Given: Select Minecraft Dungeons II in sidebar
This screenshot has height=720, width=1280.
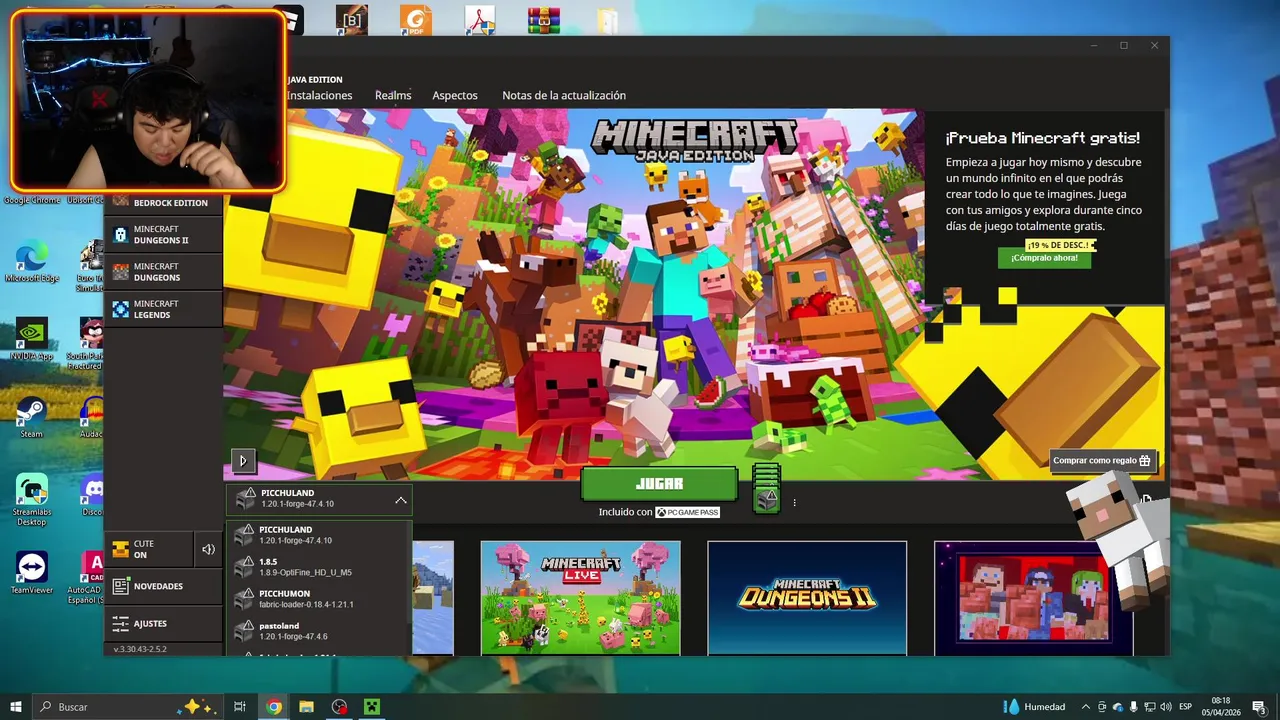Looking at the screenshot, I should point(164,235).
